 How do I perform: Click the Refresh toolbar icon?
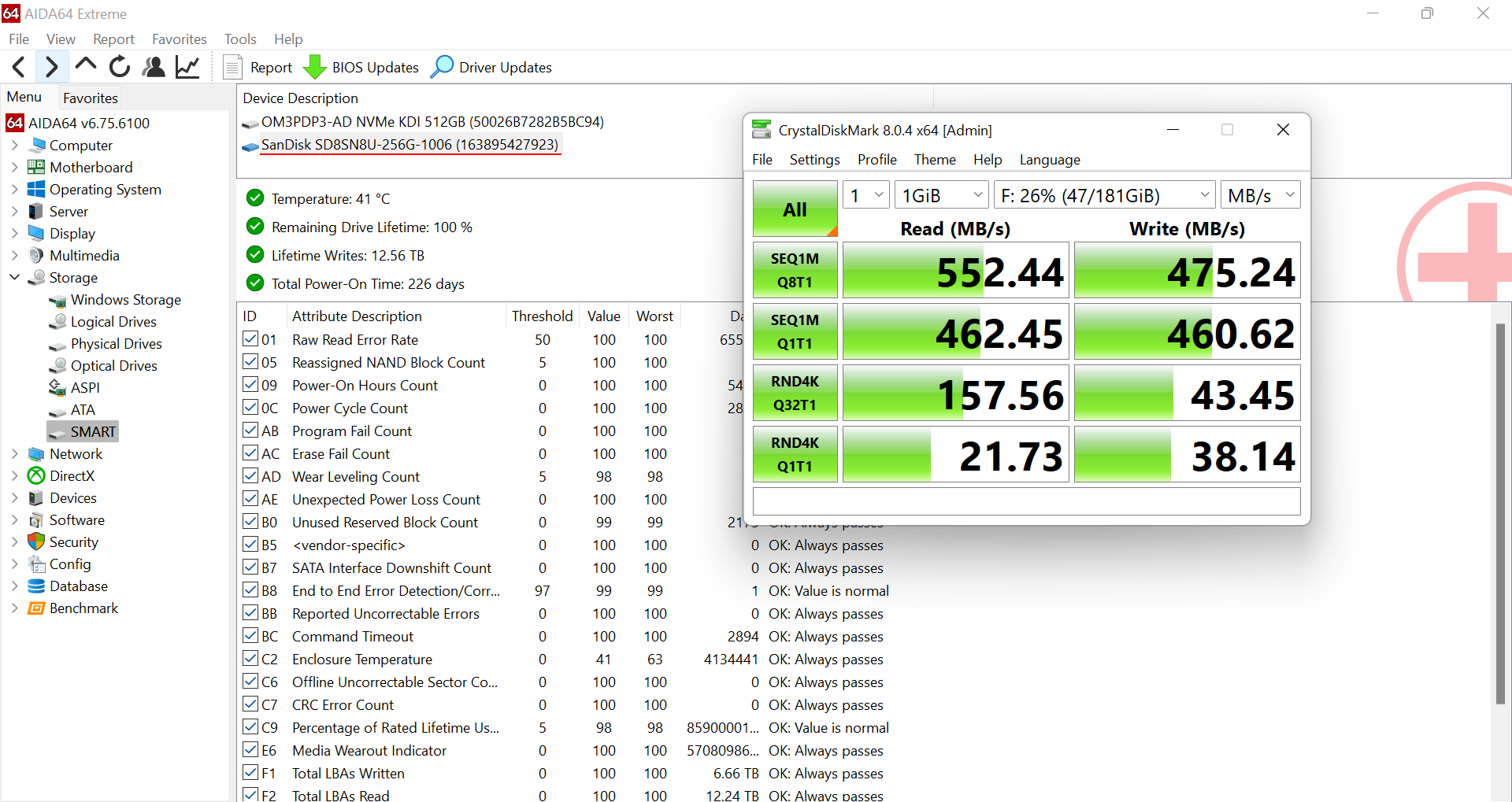[x=120, y=67]
